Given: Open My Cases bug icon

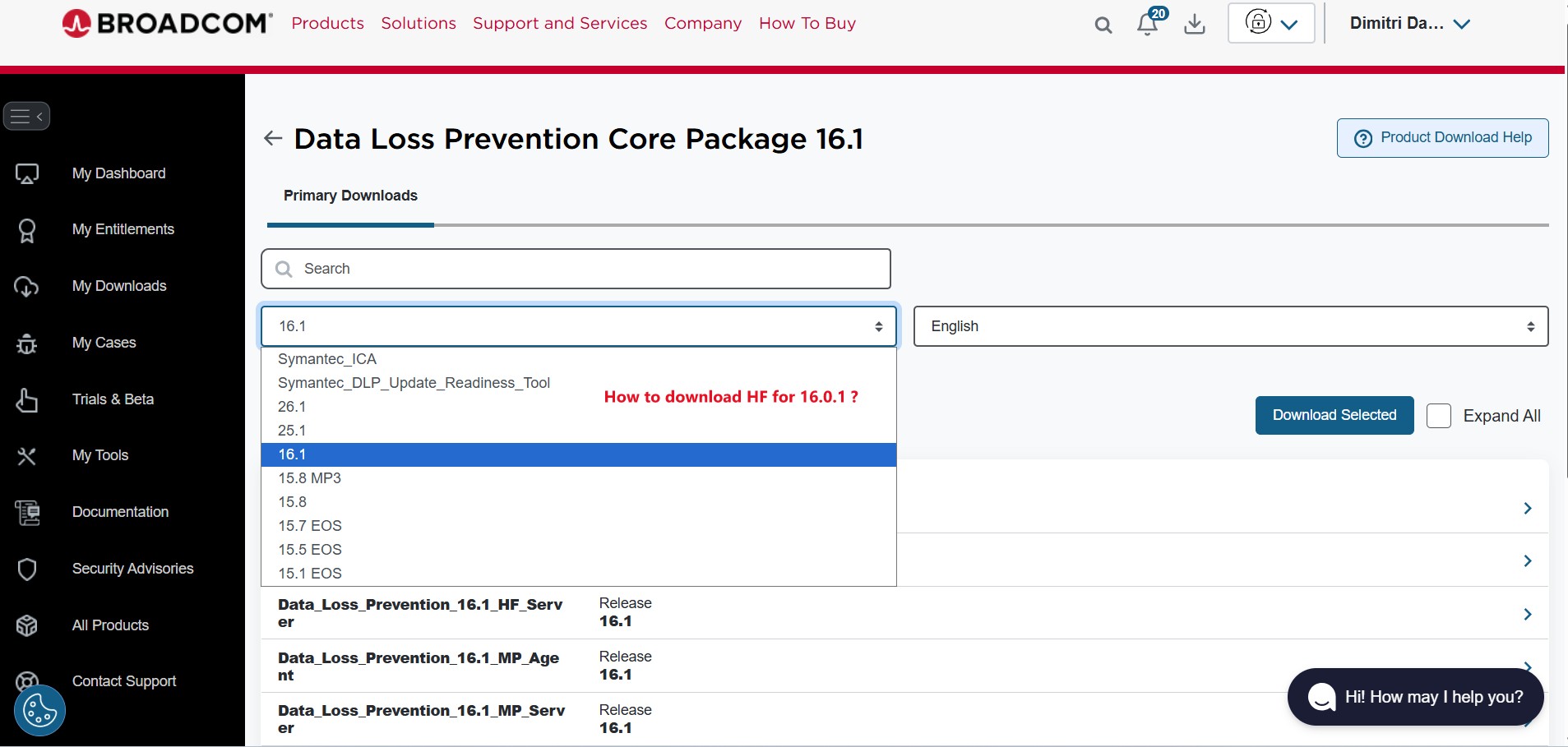Looking at the screenshot, I should pyautogui.click(x=26, y=343).
